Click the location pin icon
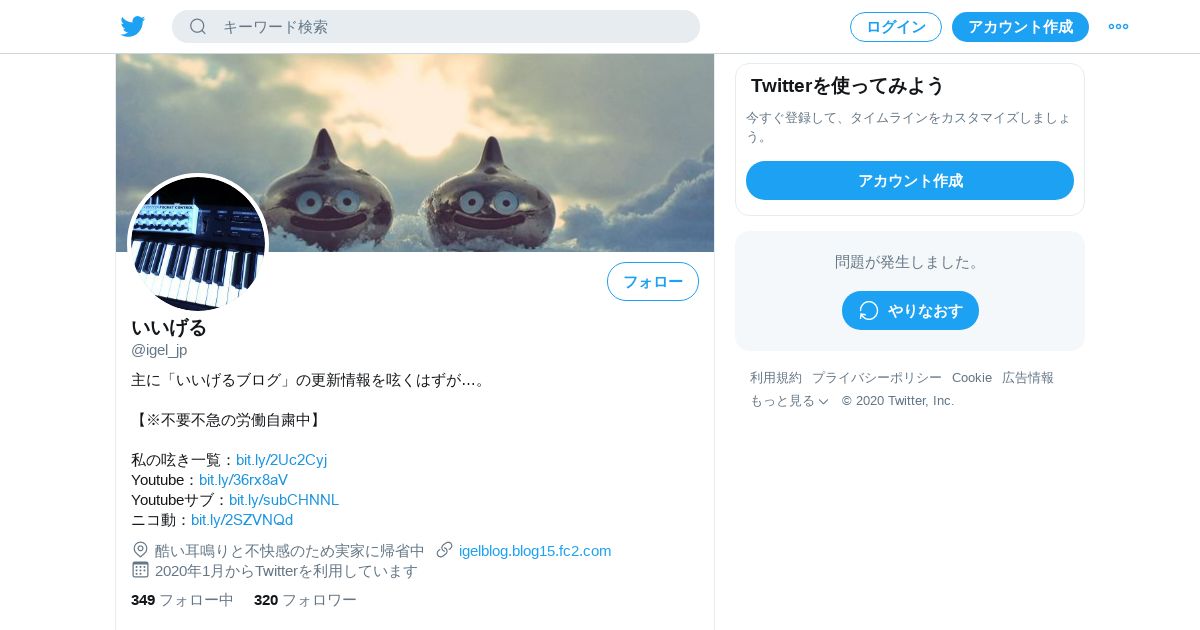Image resolution: width=1200 pixels, height=630 pixels. pyautogui.click(x=140, y=550)
